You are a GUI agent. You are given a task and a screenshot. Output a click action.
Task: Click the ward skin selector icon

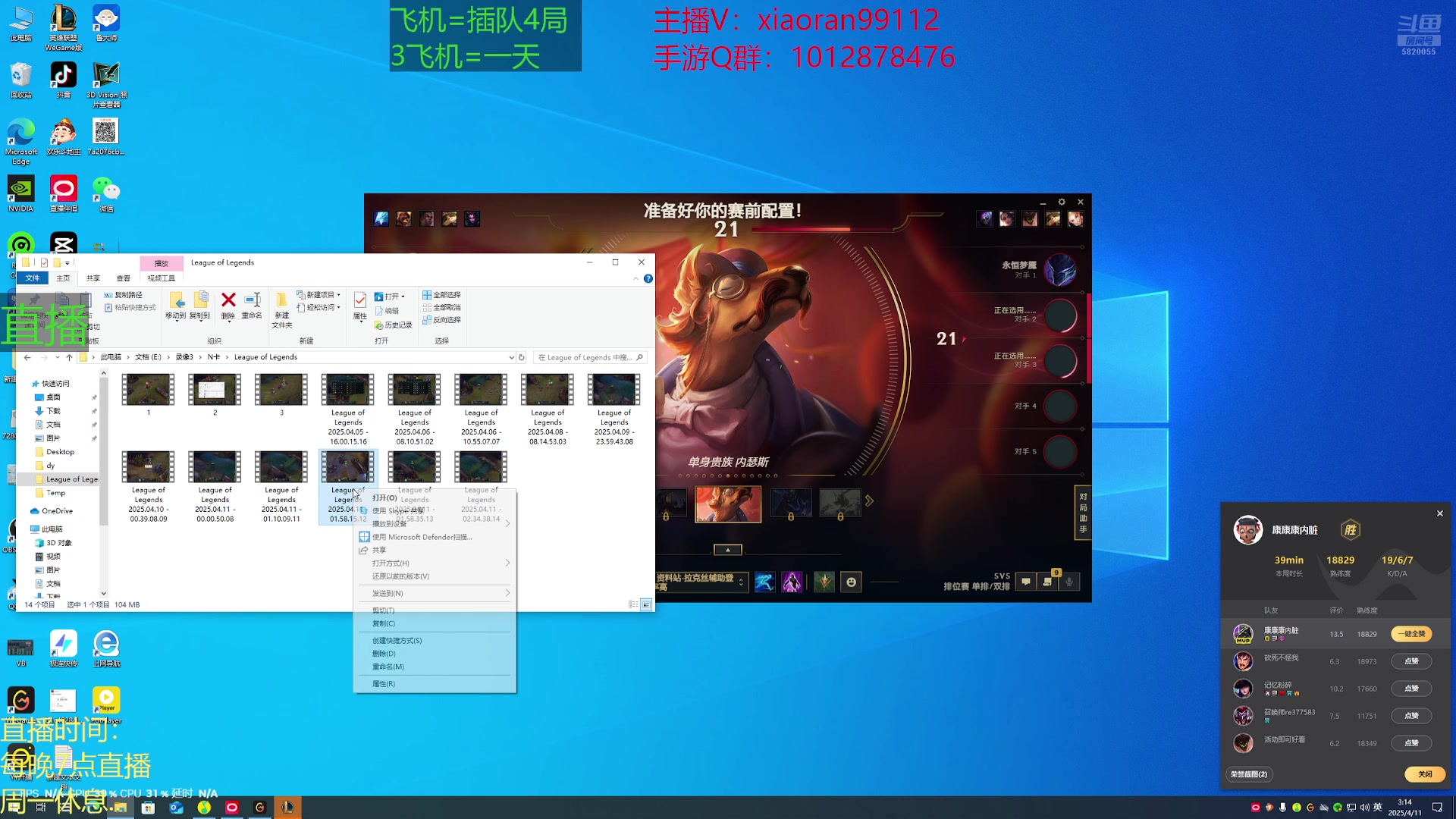(x=824, y=582)
